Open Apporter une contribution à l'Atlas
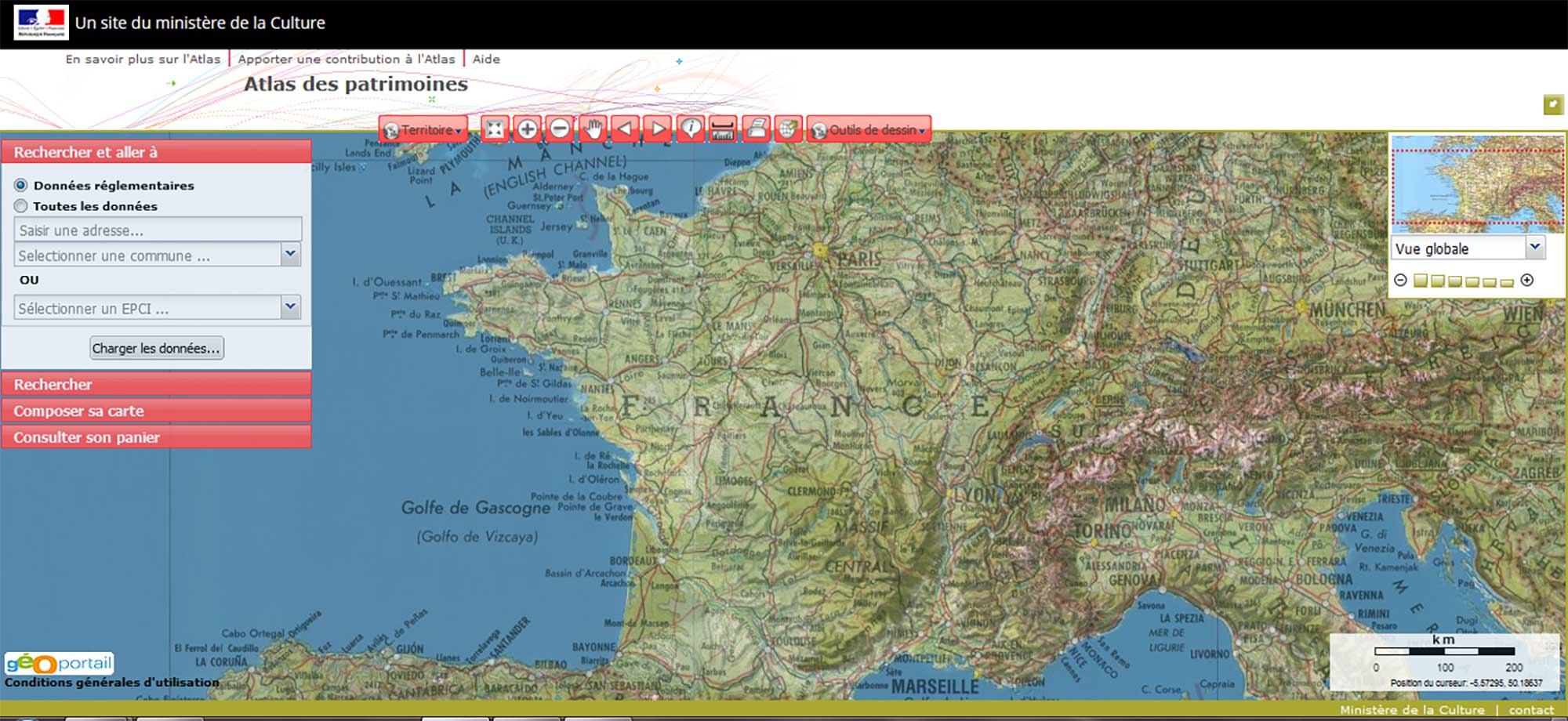 [347, 59]
